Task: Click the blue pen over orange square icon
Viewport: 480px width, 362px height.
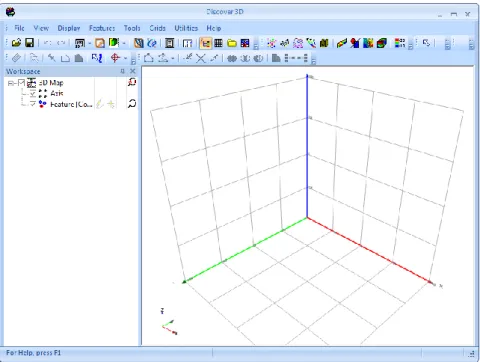Action: point(139,43)
